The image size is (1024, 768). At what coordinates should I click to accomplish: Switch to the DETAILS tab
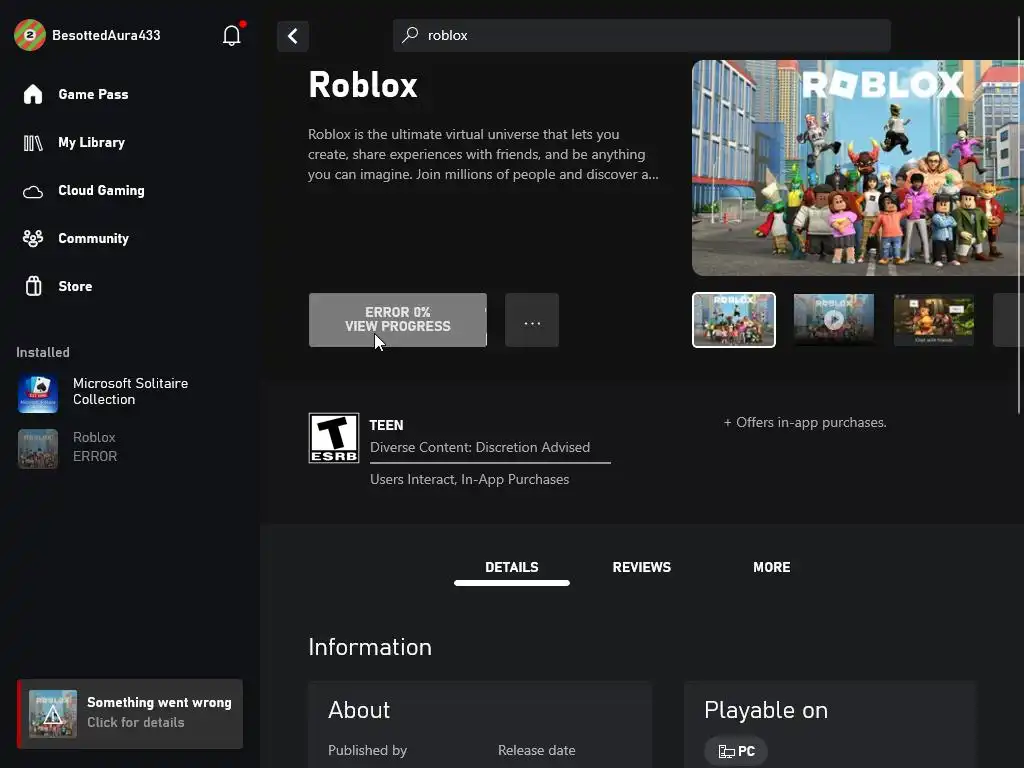point(512,567)
